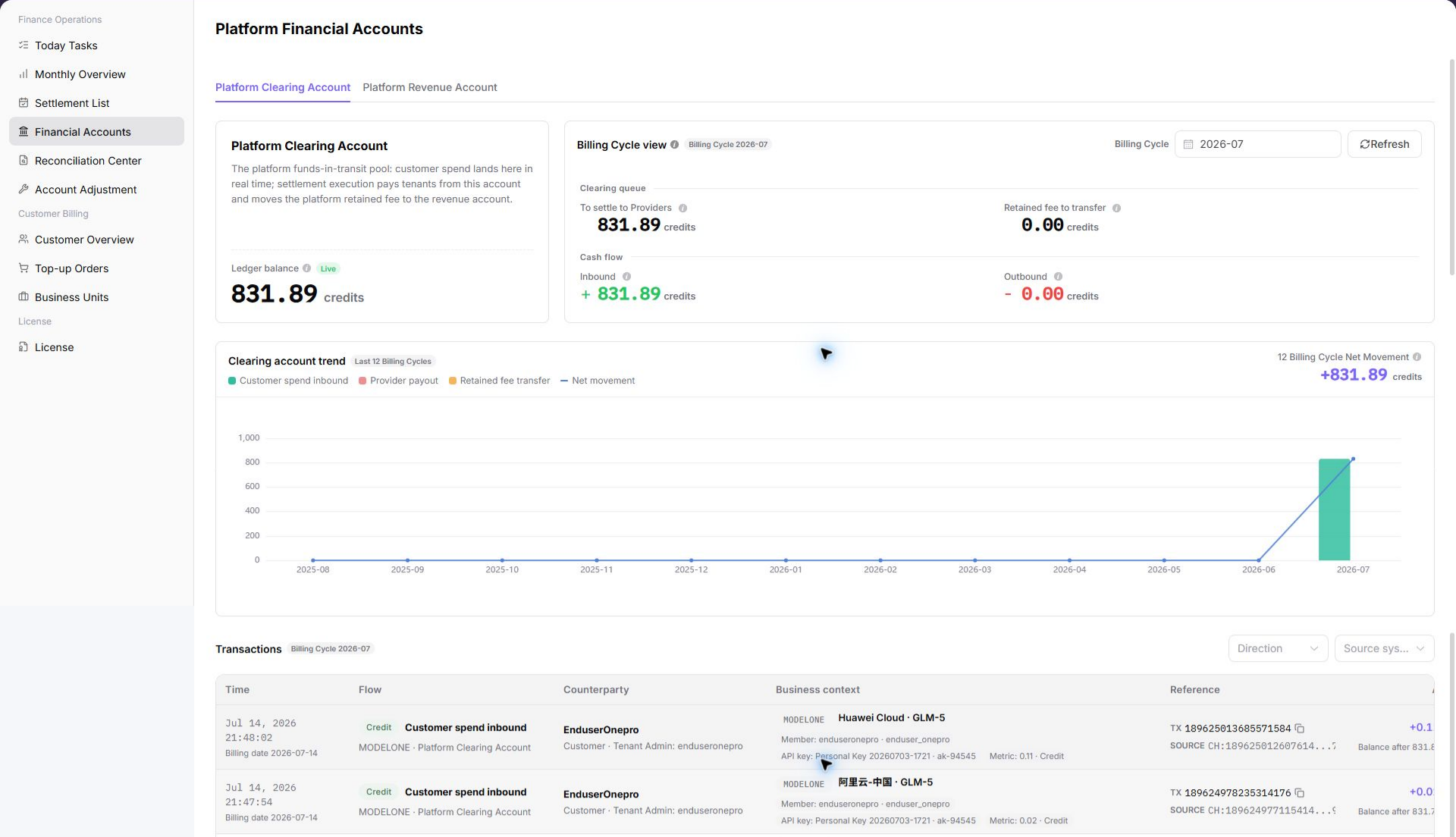Click the License sidebar icon

24,347
